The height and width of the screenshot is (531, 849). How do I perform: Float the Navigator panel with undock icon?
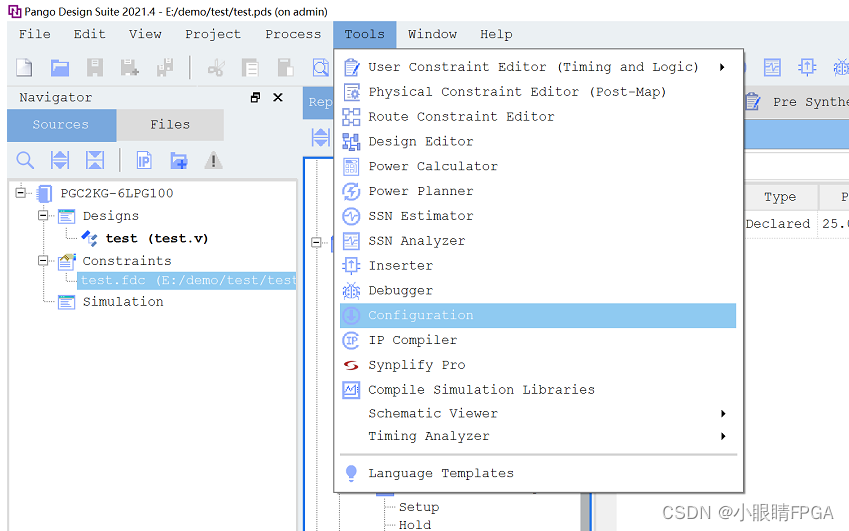tap(256, 97)
